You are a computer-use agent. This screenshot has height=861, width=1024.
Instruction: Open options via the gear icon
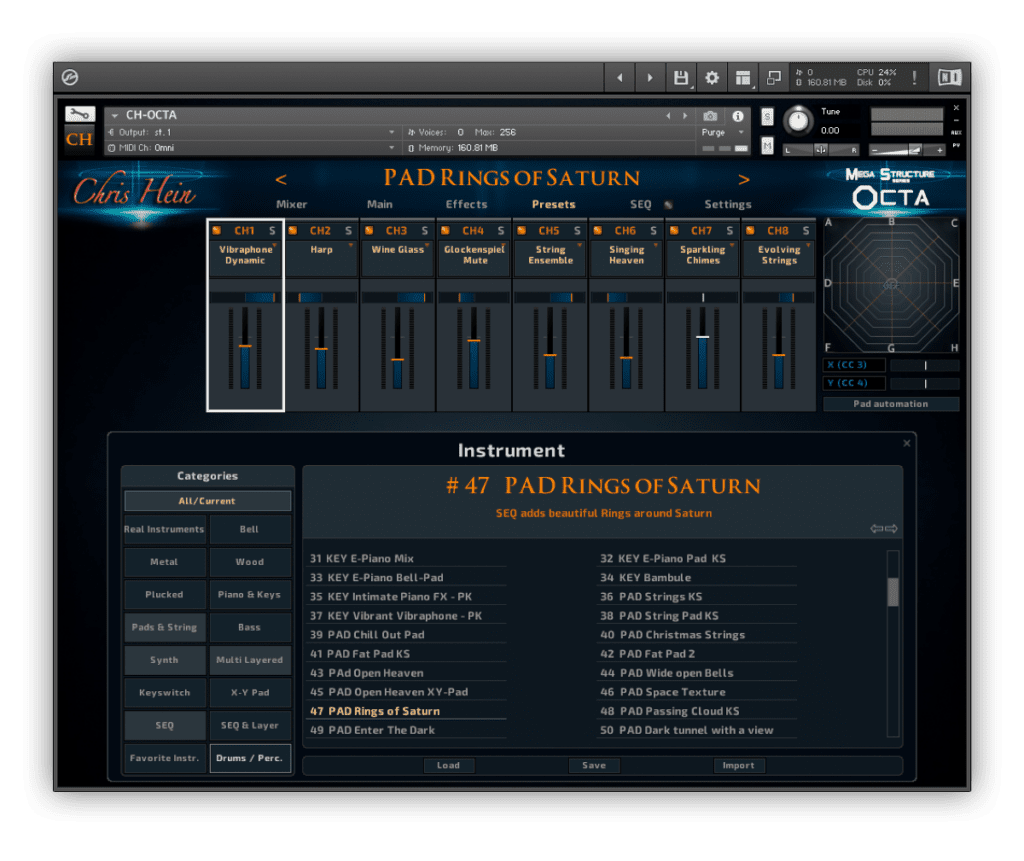712,78
